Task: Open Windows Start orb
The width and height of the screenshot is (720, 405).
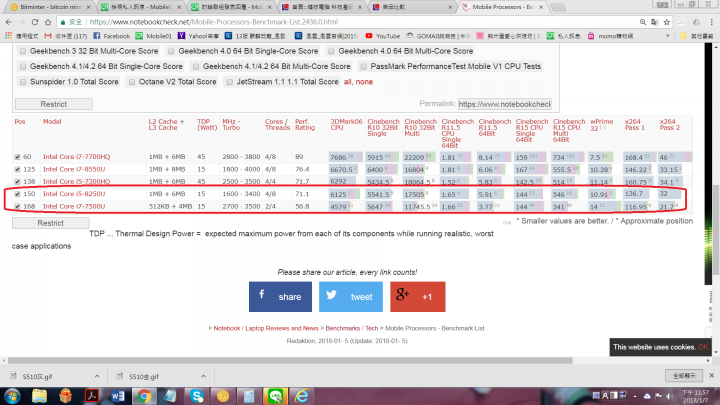Action: click(12, 396)
